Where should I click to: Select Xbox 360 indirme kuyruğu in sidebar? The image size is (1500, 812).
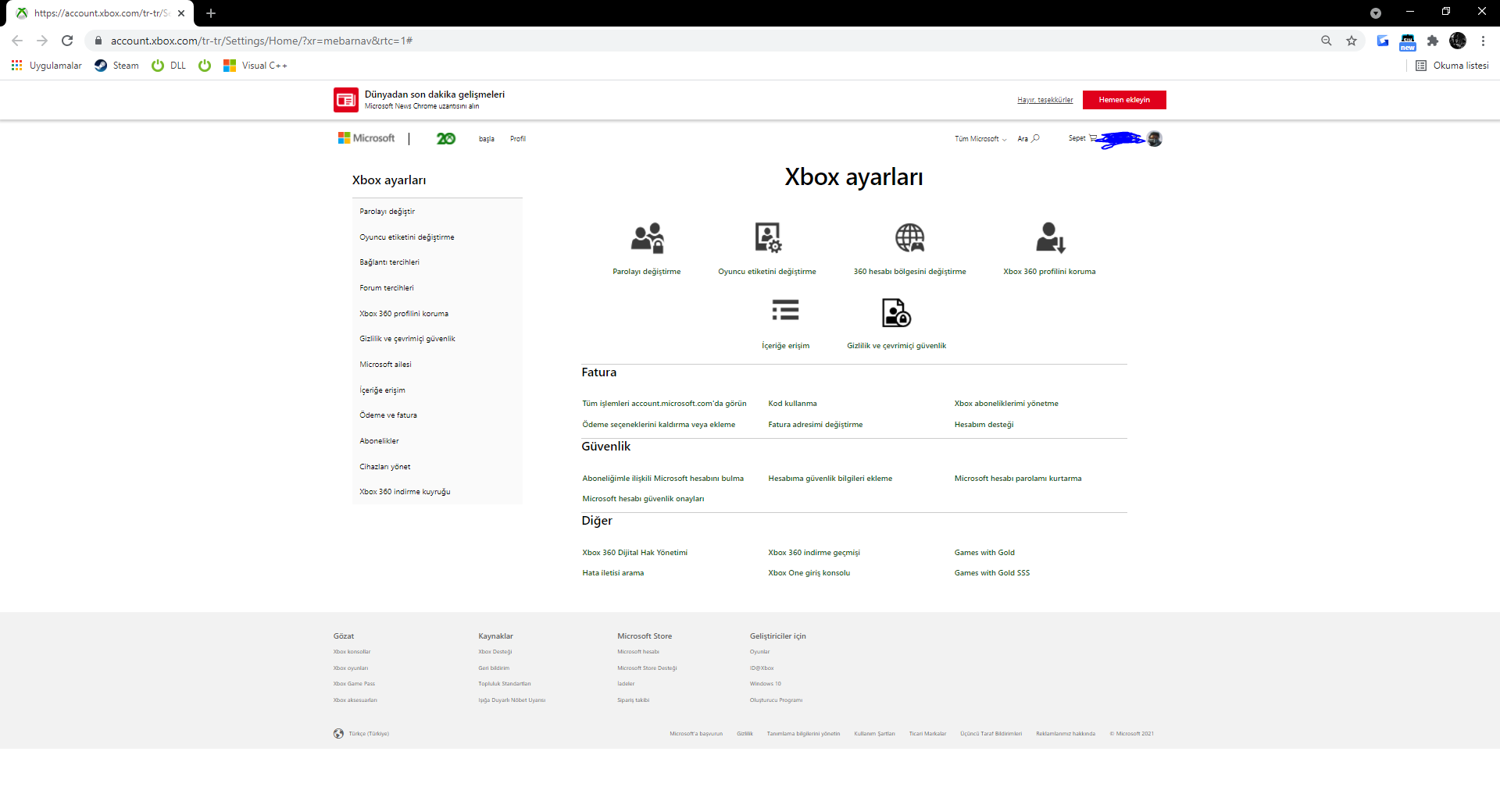point(405,492)
